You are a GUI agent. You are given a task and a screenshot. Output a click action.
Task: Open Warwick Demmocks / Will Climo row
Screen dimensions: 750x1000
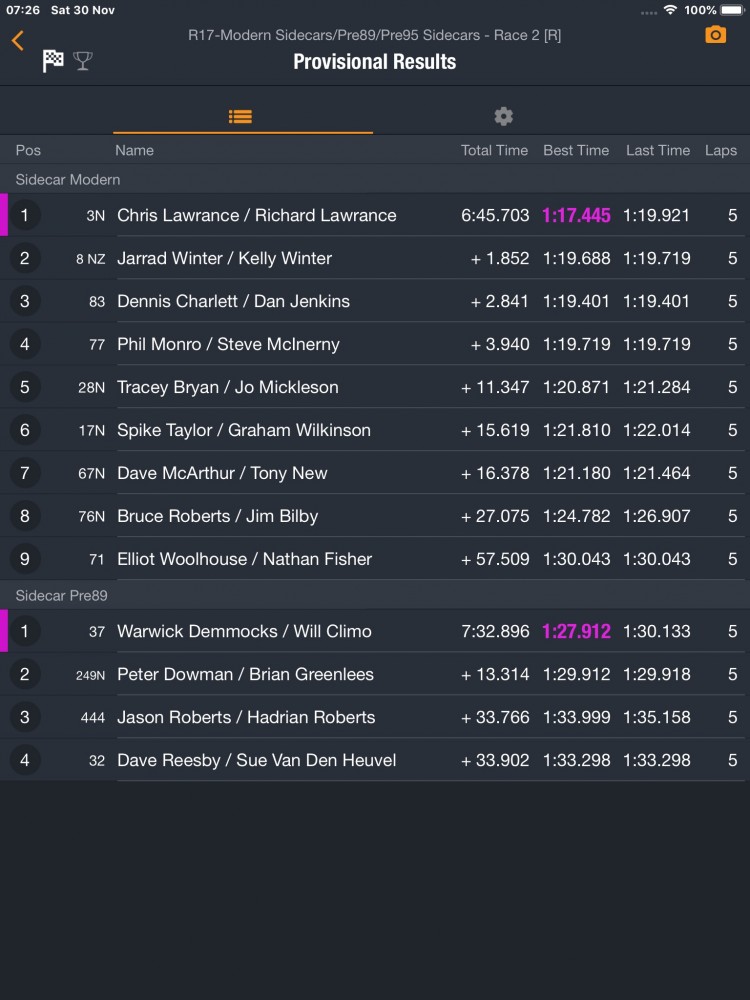pos(375,631)
